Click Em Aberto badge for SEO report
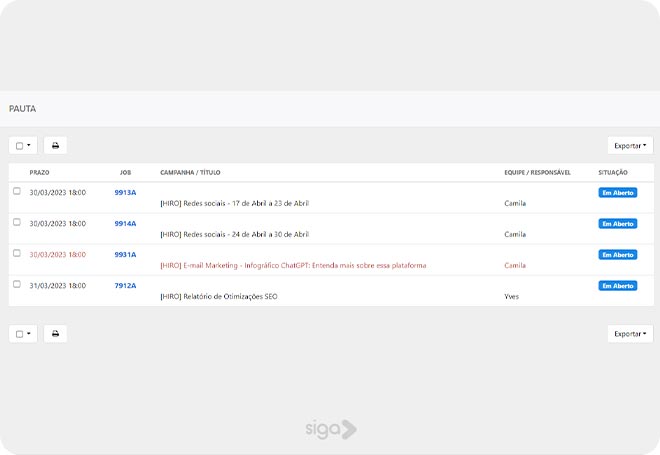 pyautogui.click(x=617, y=285)
